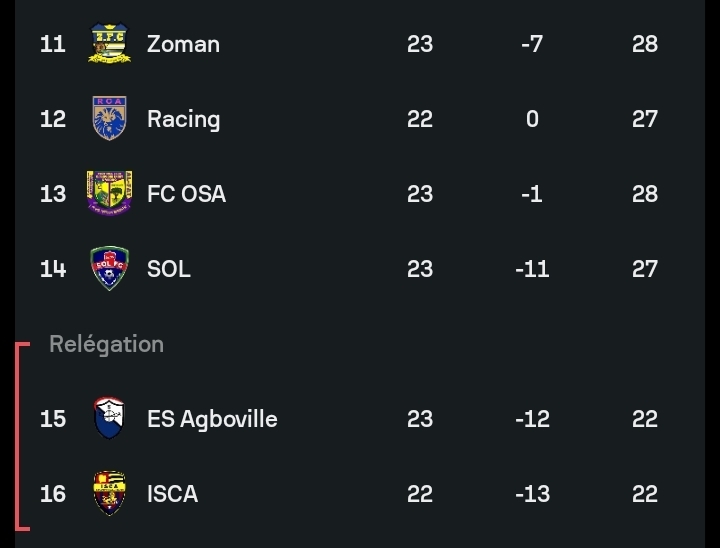Click ES Agboville's -12 goal difference
The width and height of the screenshot is (720, 548).
532,418
